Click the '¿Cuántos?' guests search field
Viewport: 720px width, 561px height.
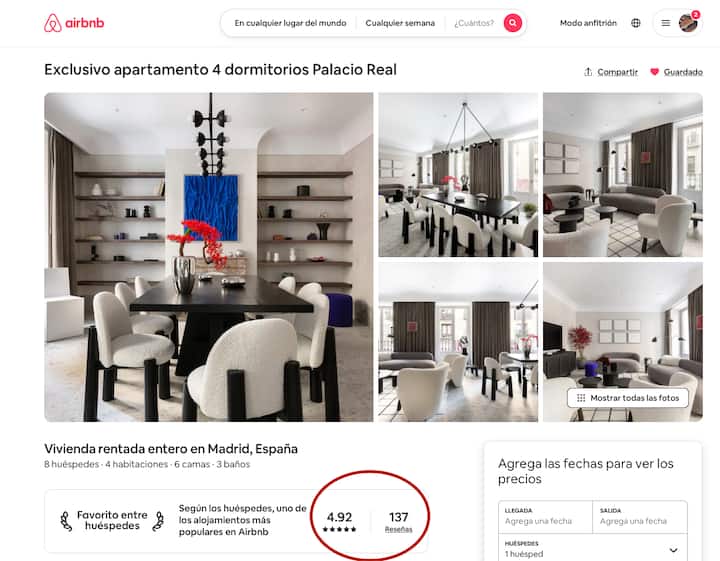[x=474, y=23]
